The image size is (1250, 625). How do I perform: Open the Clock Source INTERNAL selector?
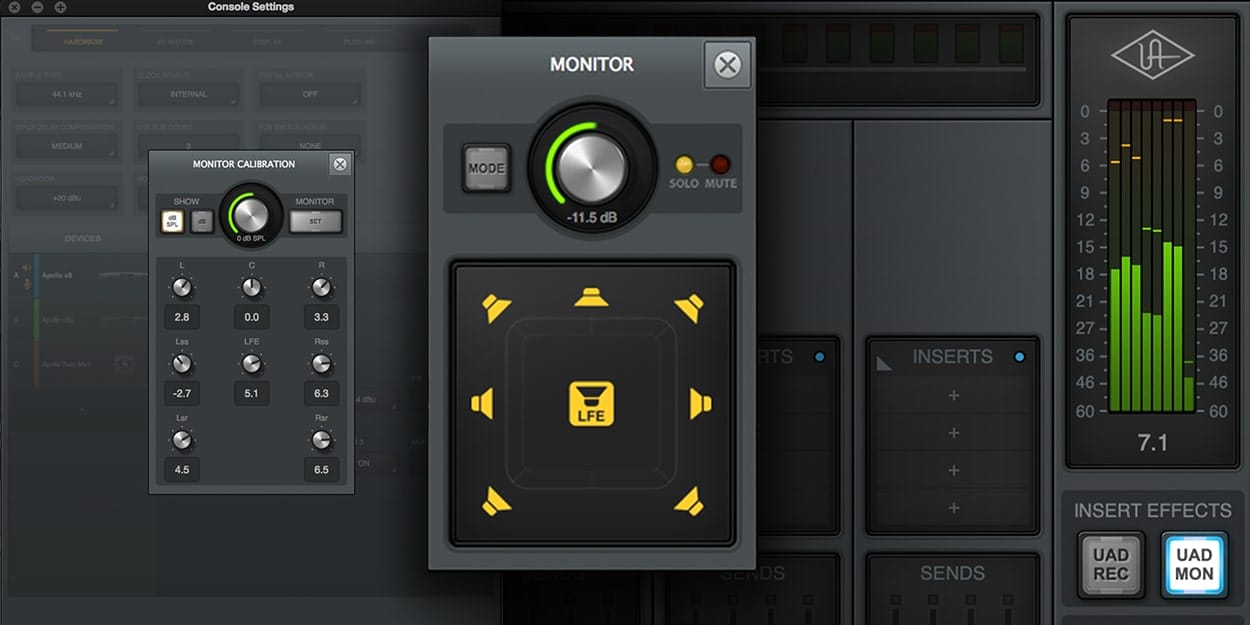pos(188,94)
